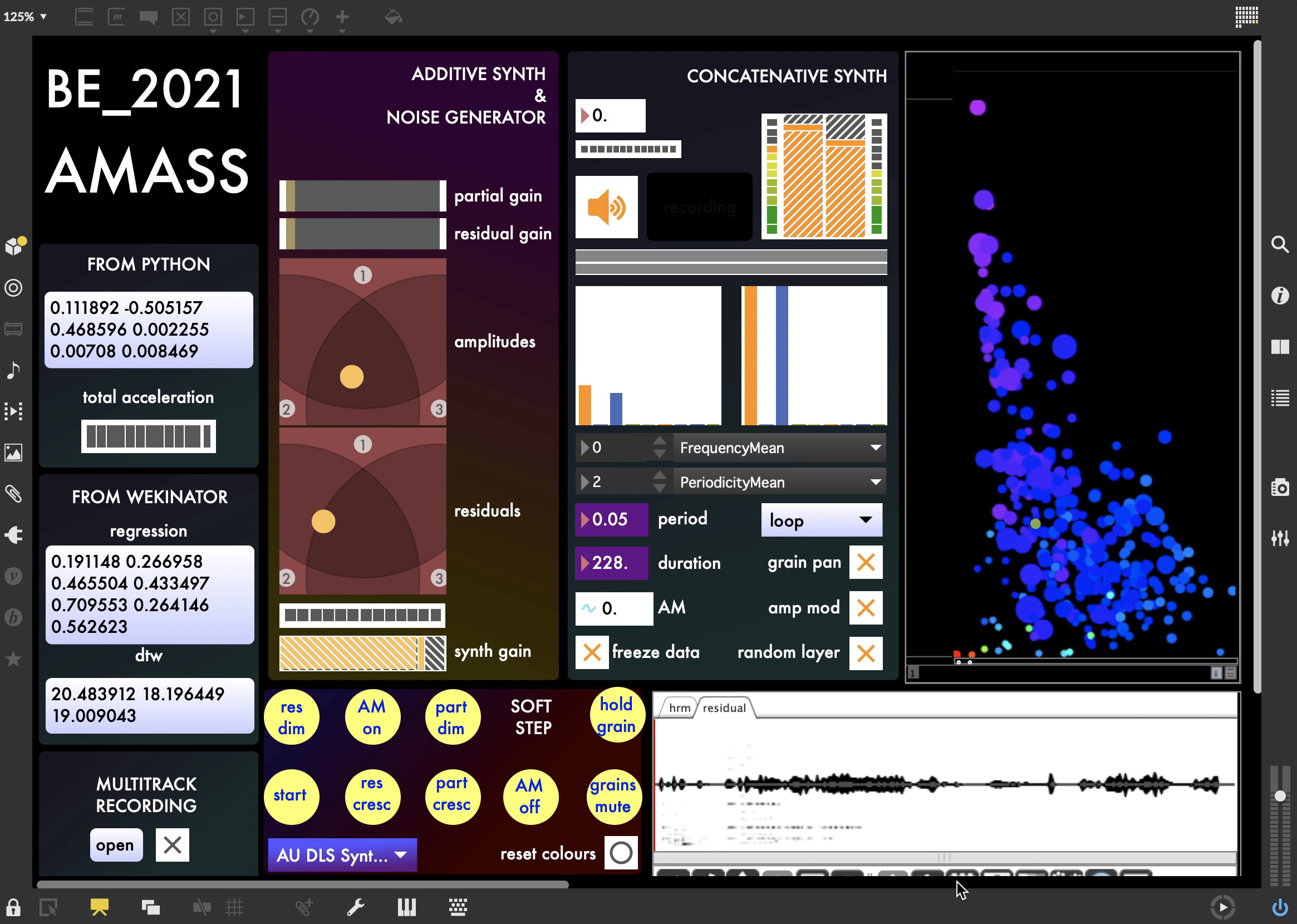Switch to the hrm tab
1297x924 pixels.
[679, 708]
